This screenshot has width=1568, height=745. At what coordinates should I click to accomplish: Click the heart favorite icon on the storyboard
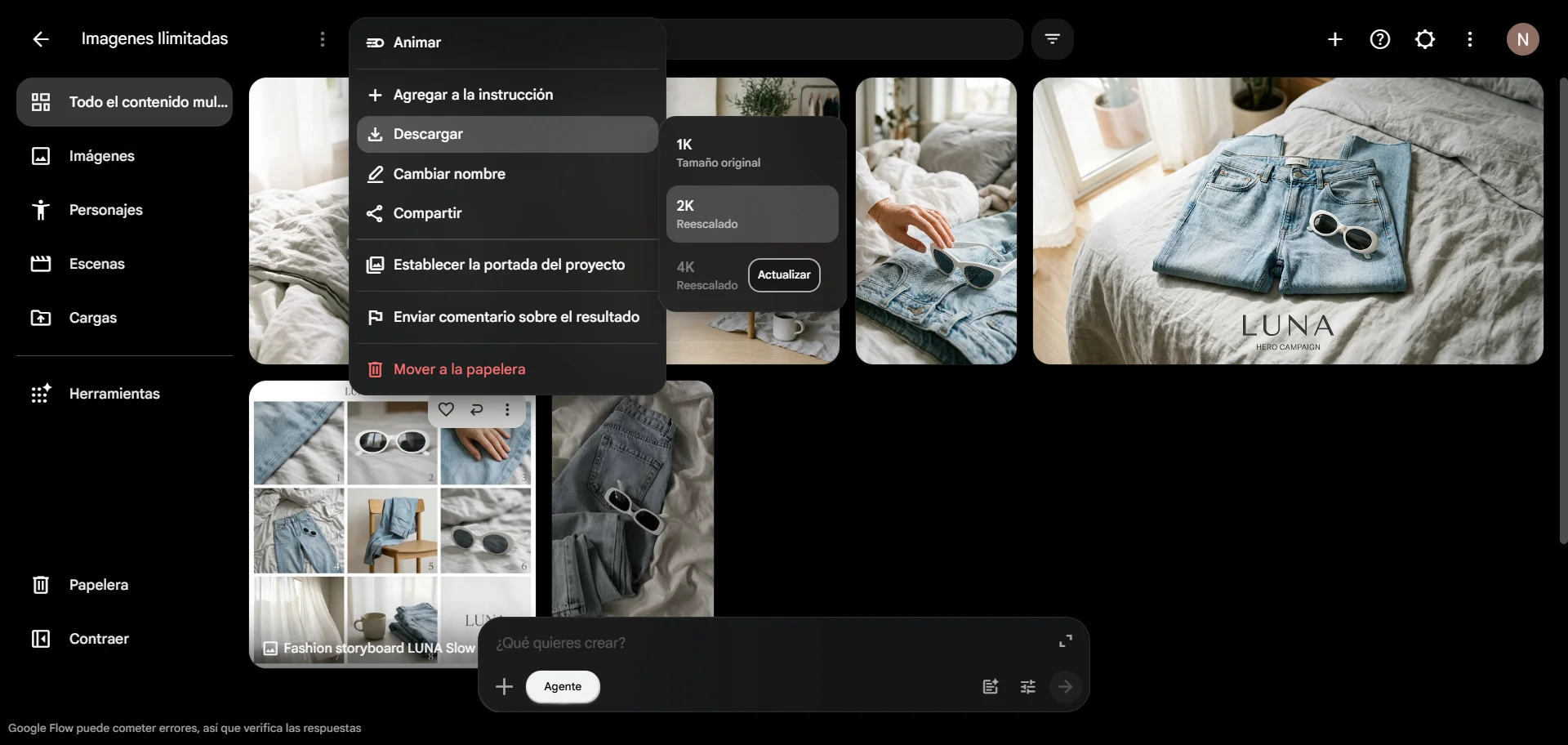point(446,409)
